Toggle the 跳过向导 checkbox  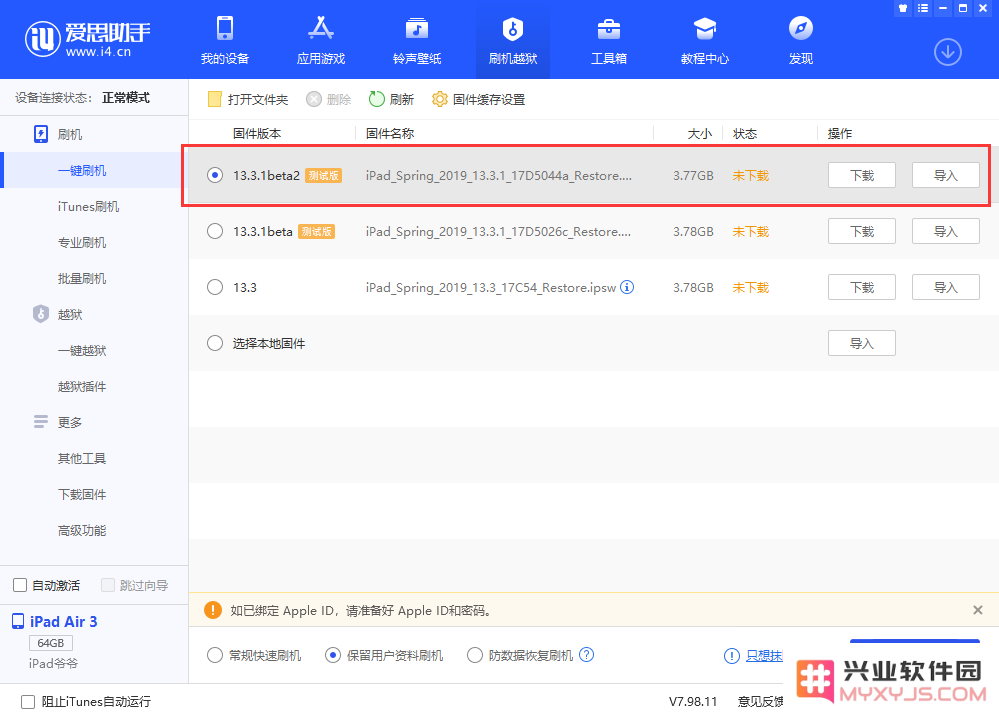coord(108,585)
